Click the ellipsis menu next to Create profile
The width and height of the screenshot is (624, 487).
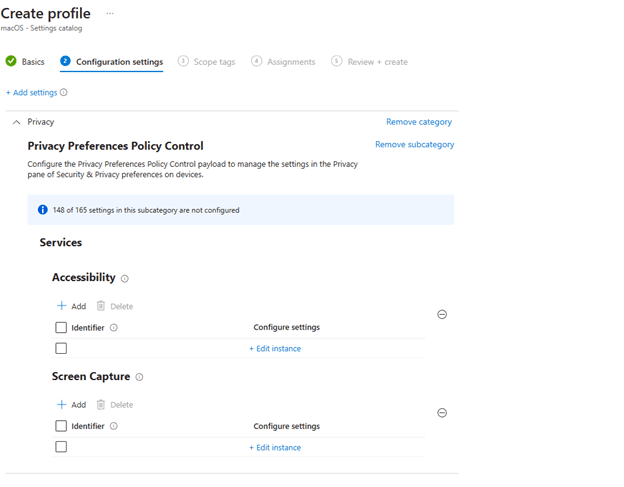(110, 14)
